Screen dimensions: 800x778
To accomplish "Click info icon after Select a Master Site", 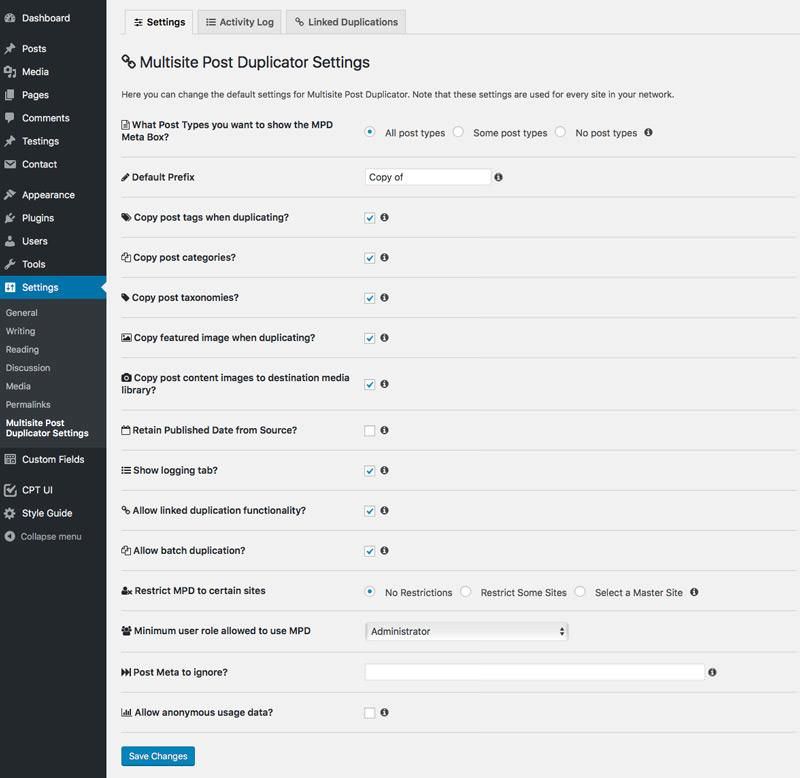I will pos(694,592).
